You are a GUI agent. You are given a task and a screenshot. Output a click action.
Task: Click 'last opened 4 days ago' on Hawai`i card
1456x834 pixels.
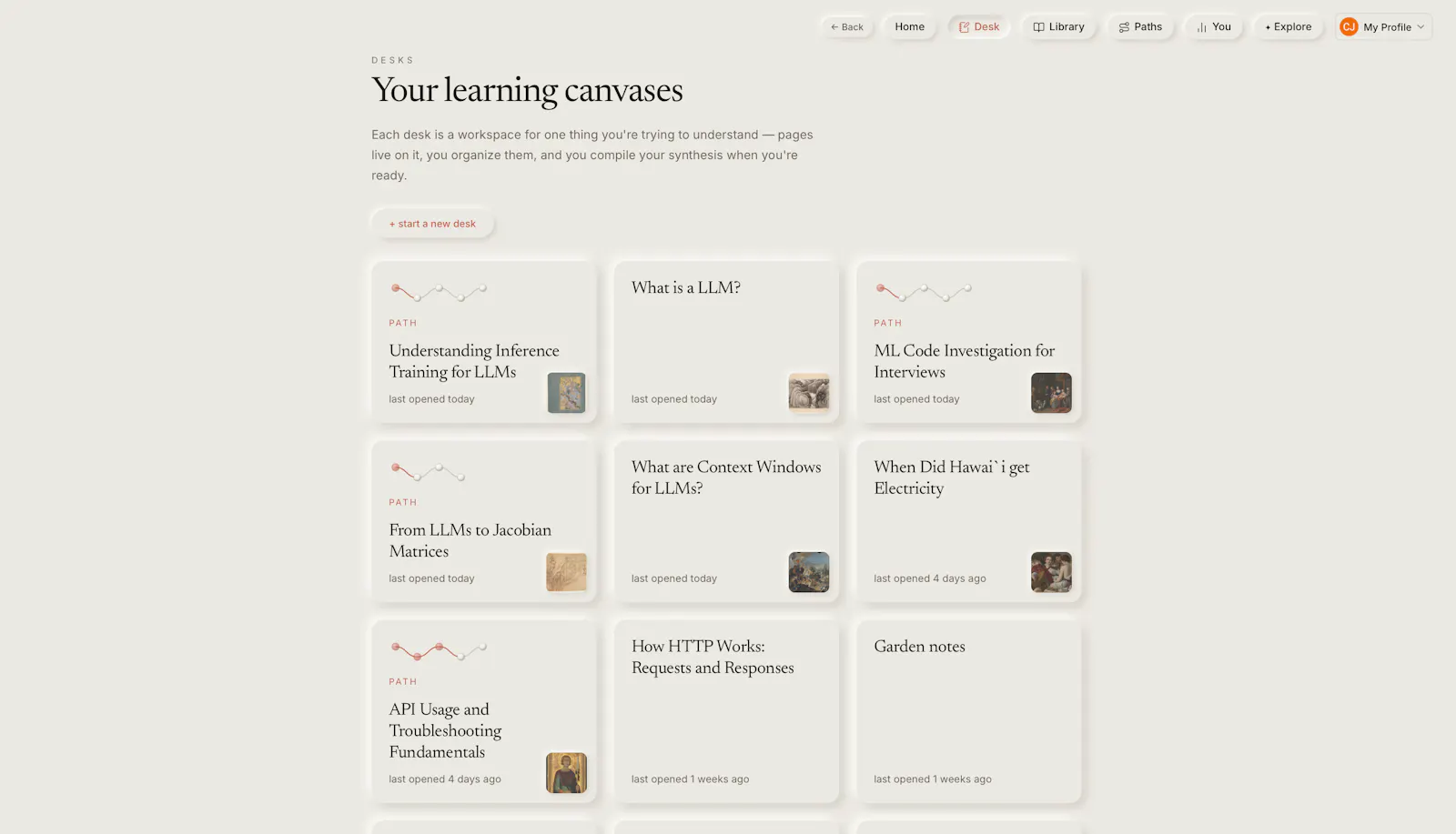click(x=930, y=578)
